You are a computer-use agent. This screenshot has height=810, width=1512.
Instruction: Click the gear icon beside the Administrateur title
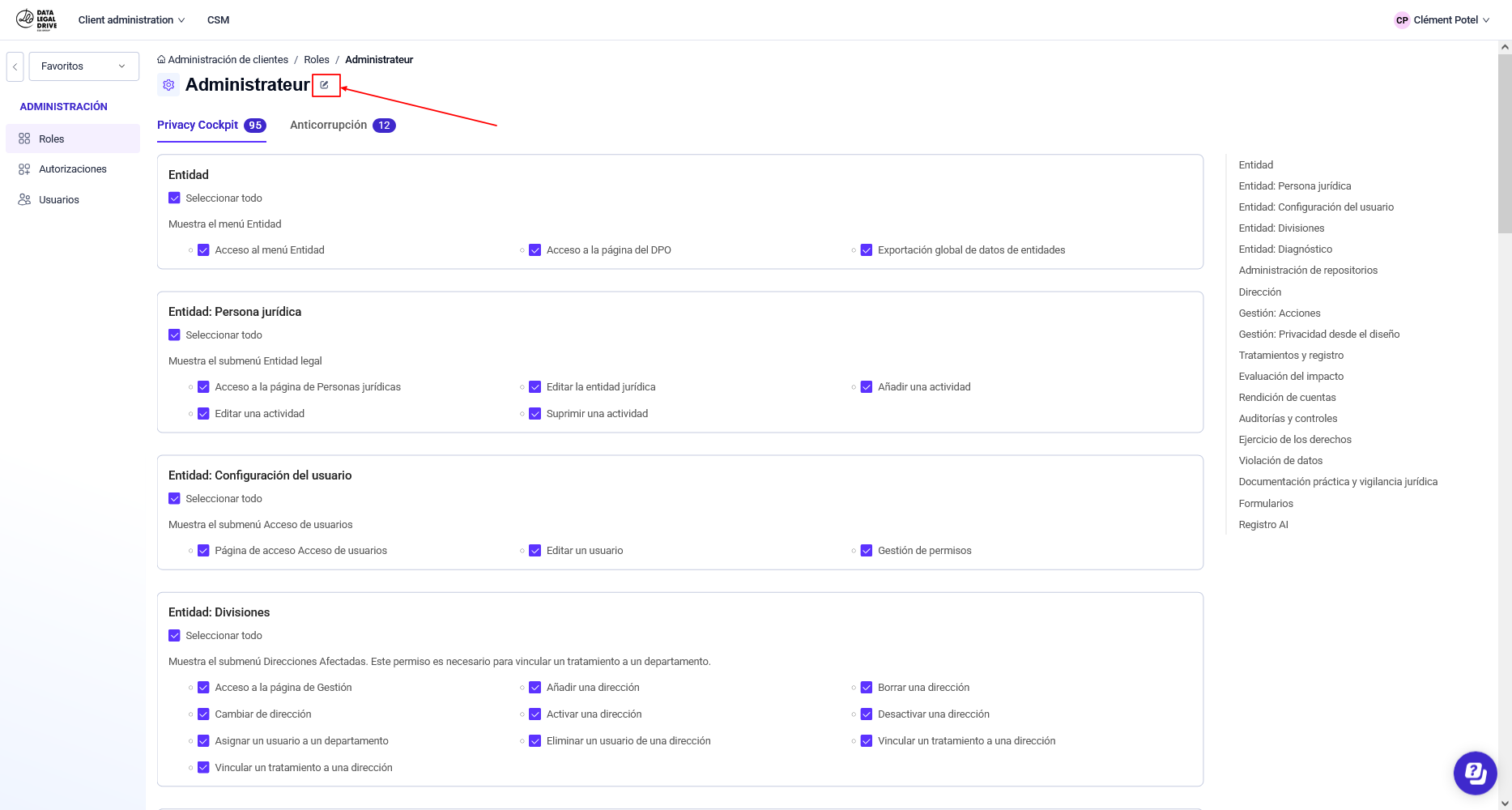[x=168, y=84]
